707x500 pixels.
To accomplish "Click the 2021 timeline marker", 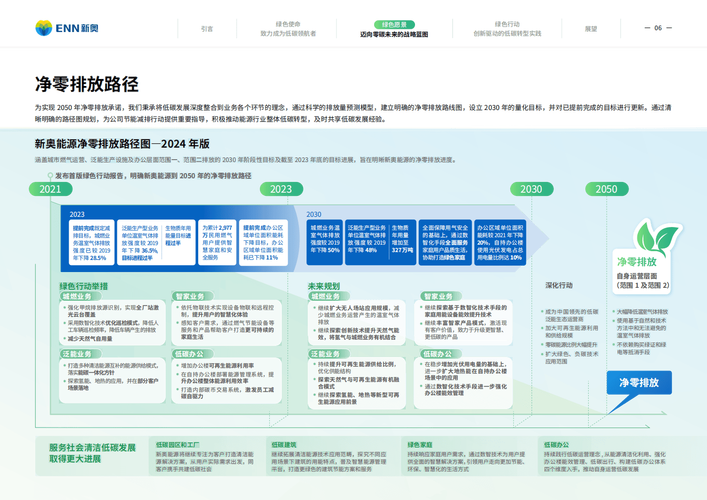I will [50, 189].
